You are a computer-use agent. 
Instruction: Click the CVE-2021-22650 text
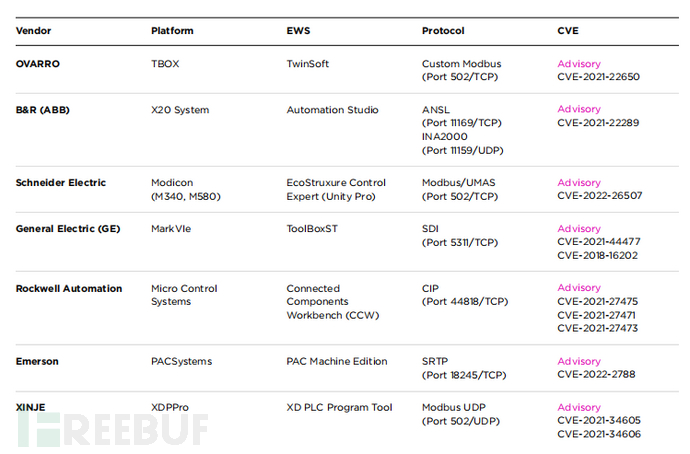(598, 77)
